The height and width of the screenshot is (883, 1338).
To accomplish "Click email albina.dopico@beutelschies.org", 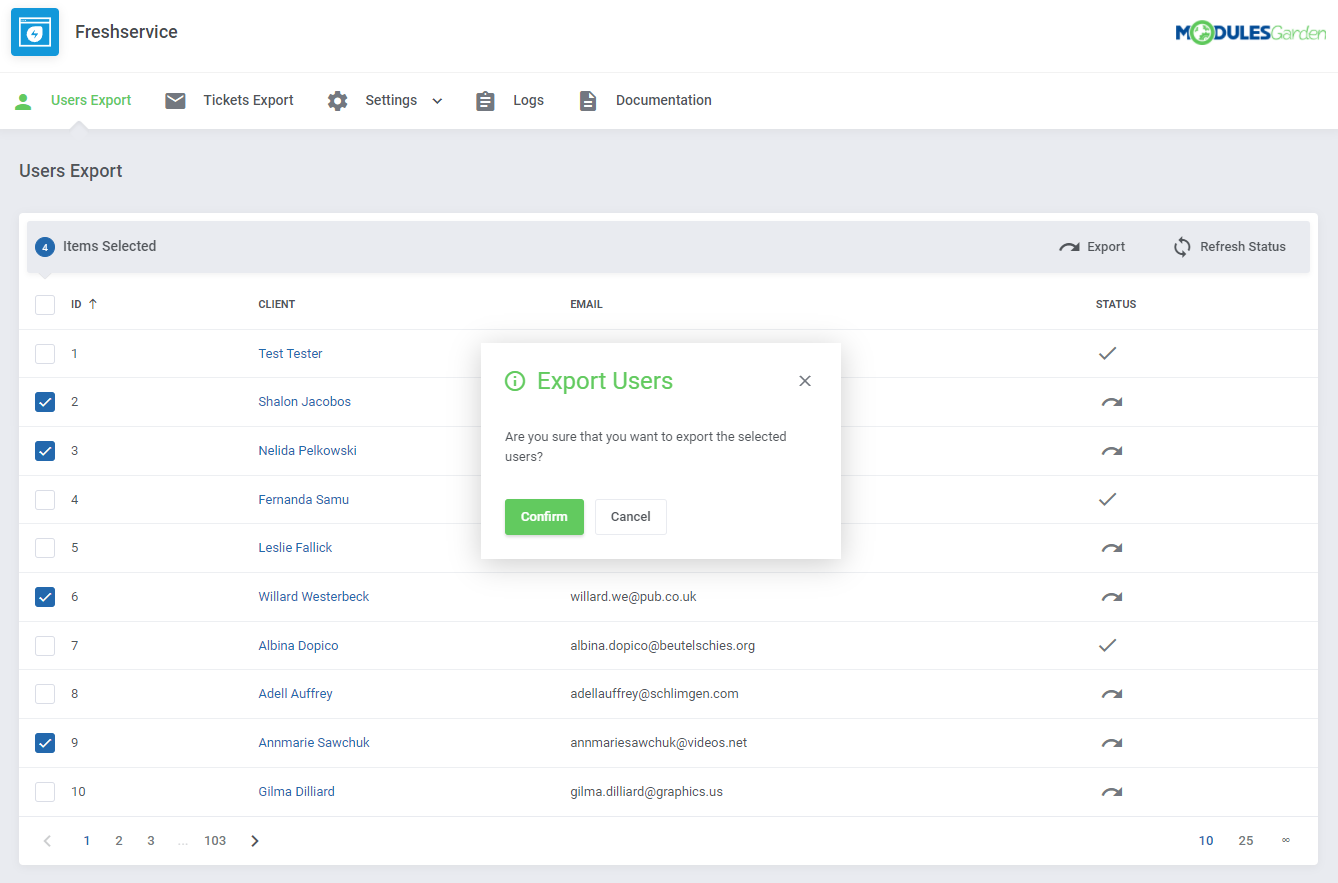I will tap(663, 646).
